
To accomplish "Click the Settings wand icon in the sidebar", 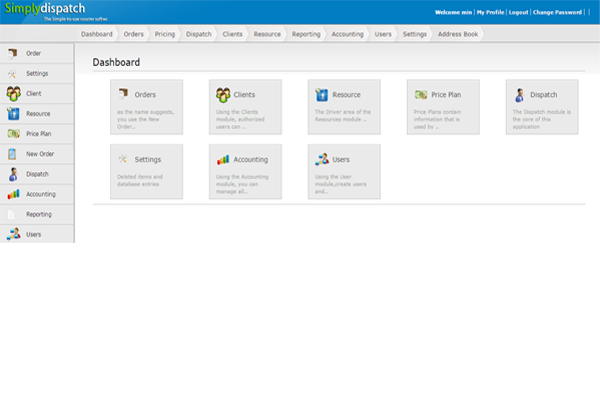I will (12, 73).
